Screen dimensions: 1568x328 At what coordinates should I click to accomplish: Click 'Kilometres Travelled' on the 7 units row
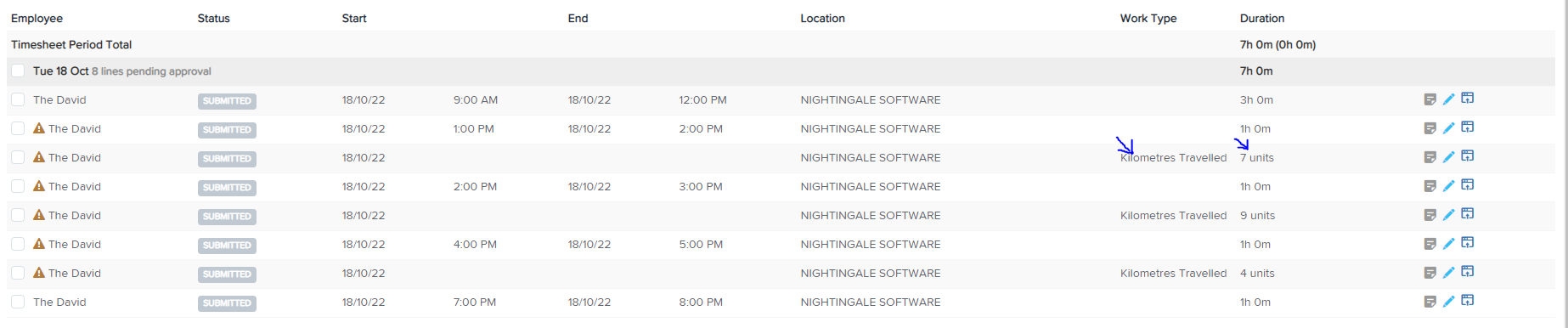click(1173, 158)
